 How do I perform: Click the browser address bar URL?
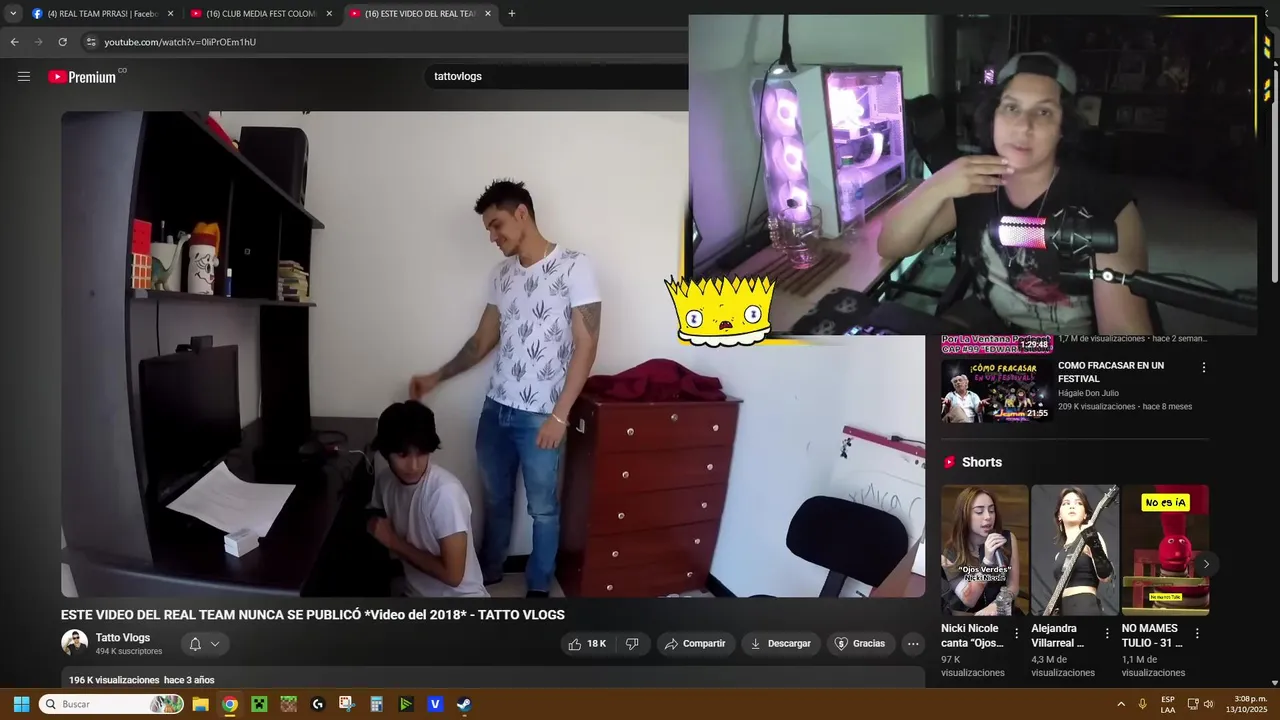180,42
